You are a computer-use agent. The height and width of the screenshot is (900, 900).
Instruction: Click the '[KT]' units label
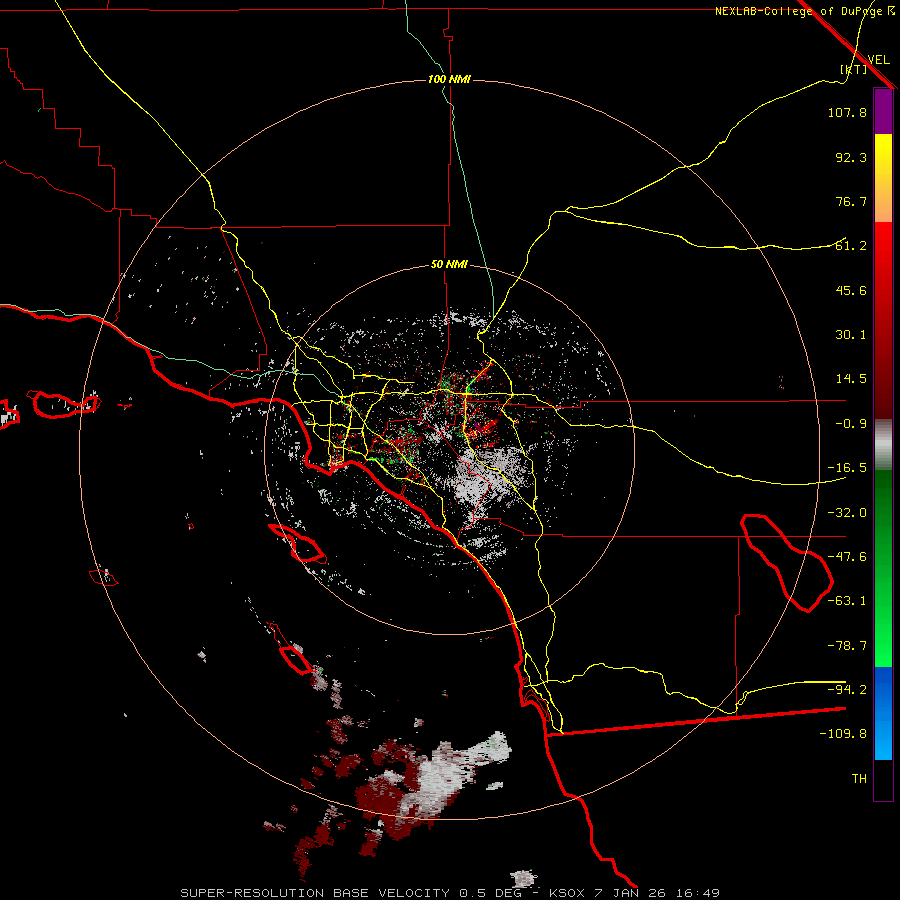click(854, 70)
